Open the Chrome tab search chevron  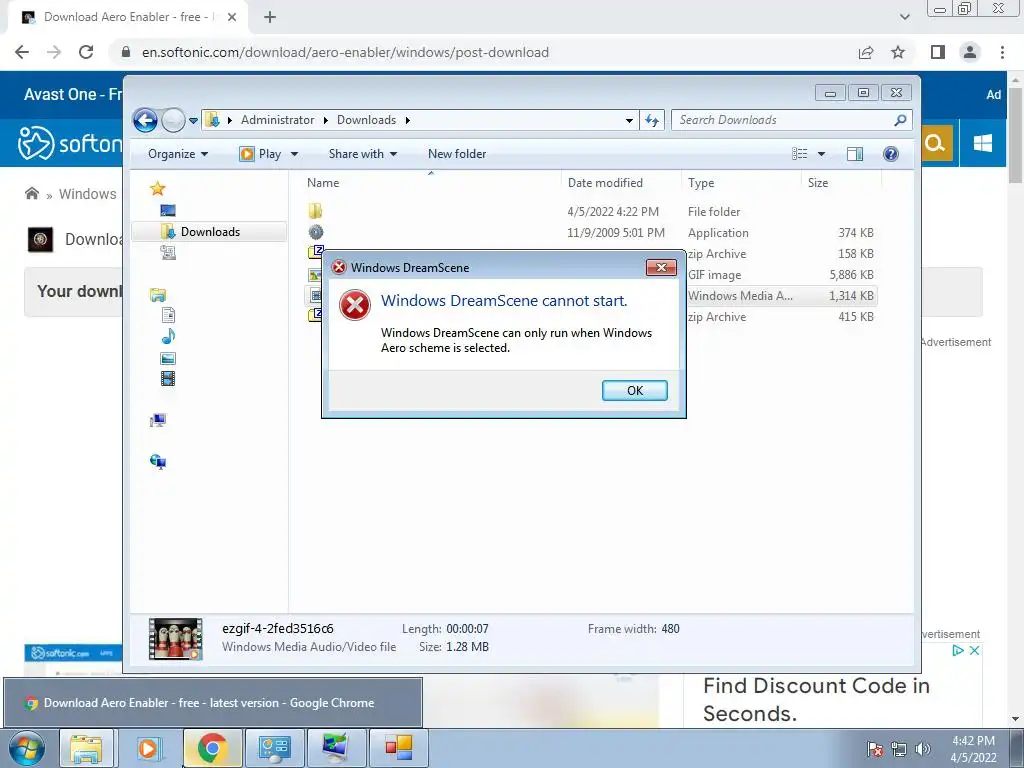coord(904,17)
